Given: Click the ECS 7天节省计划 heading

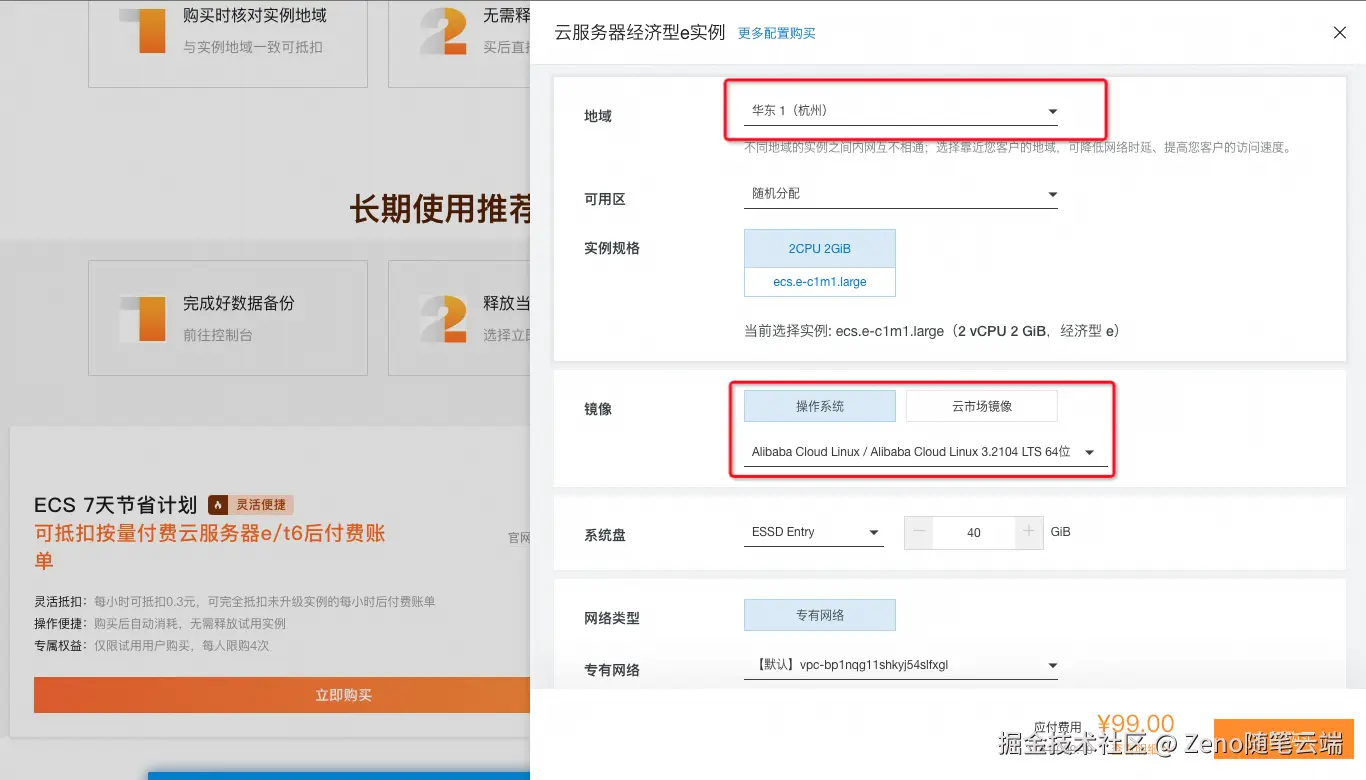Looking at the screenshot, I should click(115, 506).
